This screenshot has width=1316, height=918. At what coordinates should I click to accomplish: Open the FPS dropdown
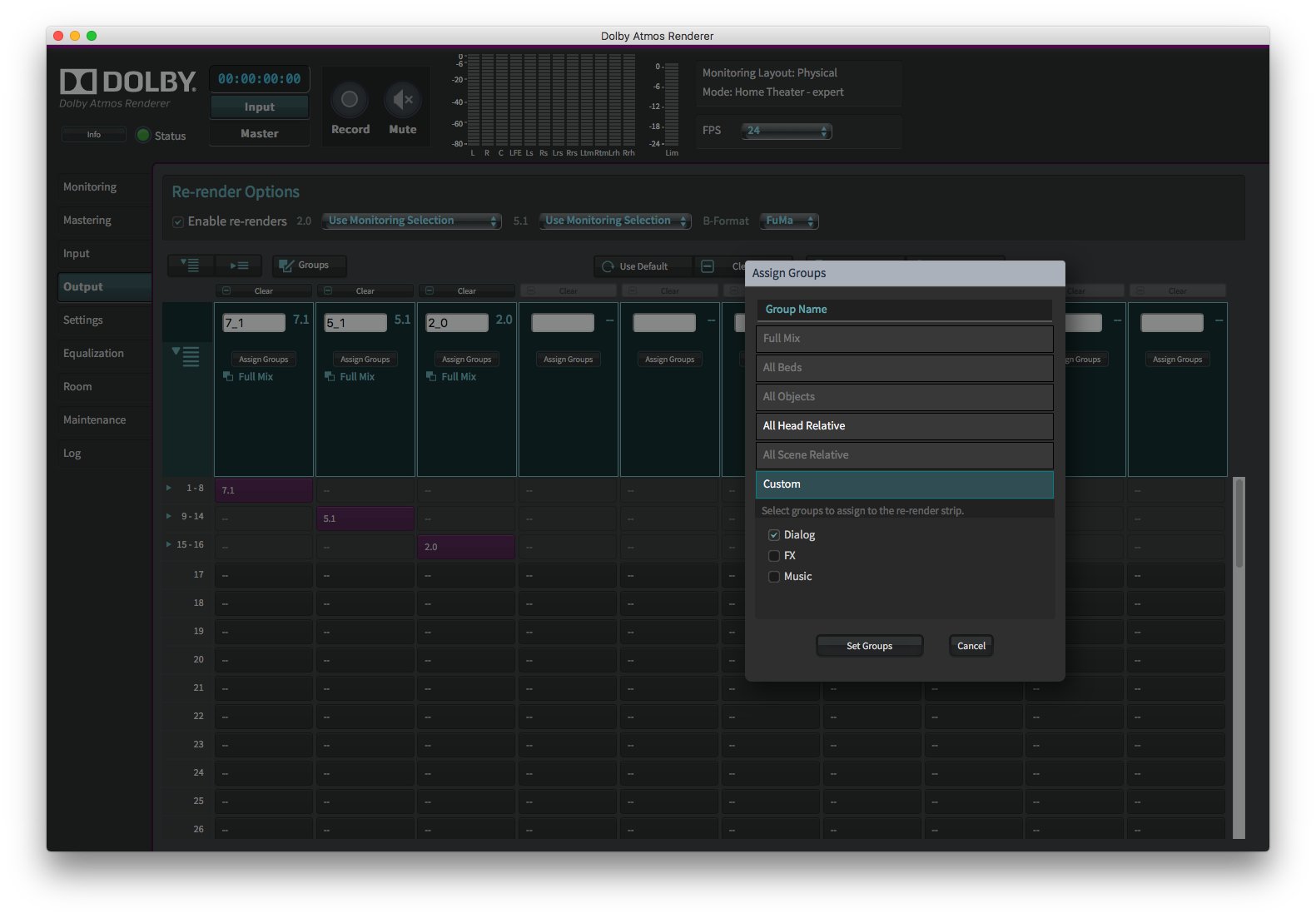point(787,131)
